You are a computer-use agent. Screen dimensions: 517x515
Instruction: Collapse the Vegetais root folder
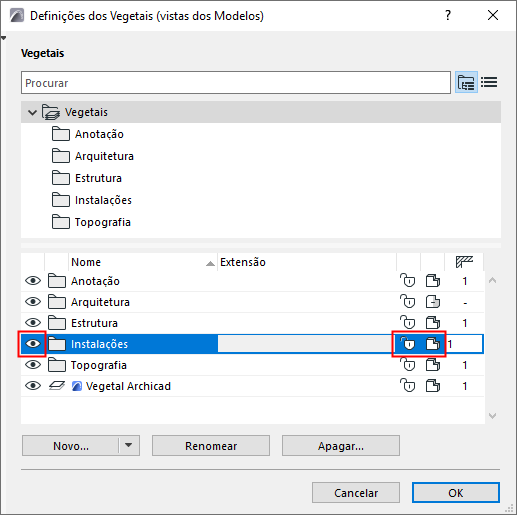[x=32, y=112]
